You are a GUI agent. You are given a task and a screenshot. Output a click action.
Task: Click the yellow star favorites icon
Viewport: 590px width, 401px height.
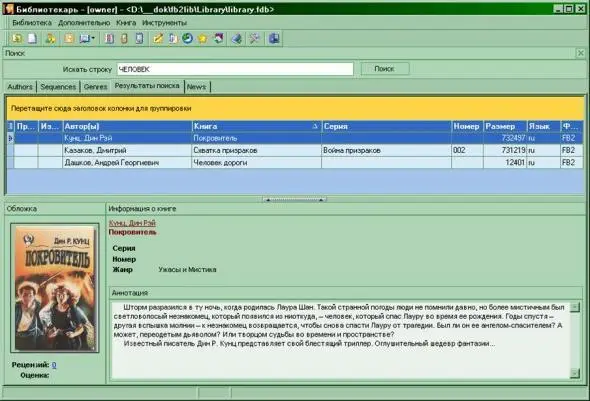[203, 38]
